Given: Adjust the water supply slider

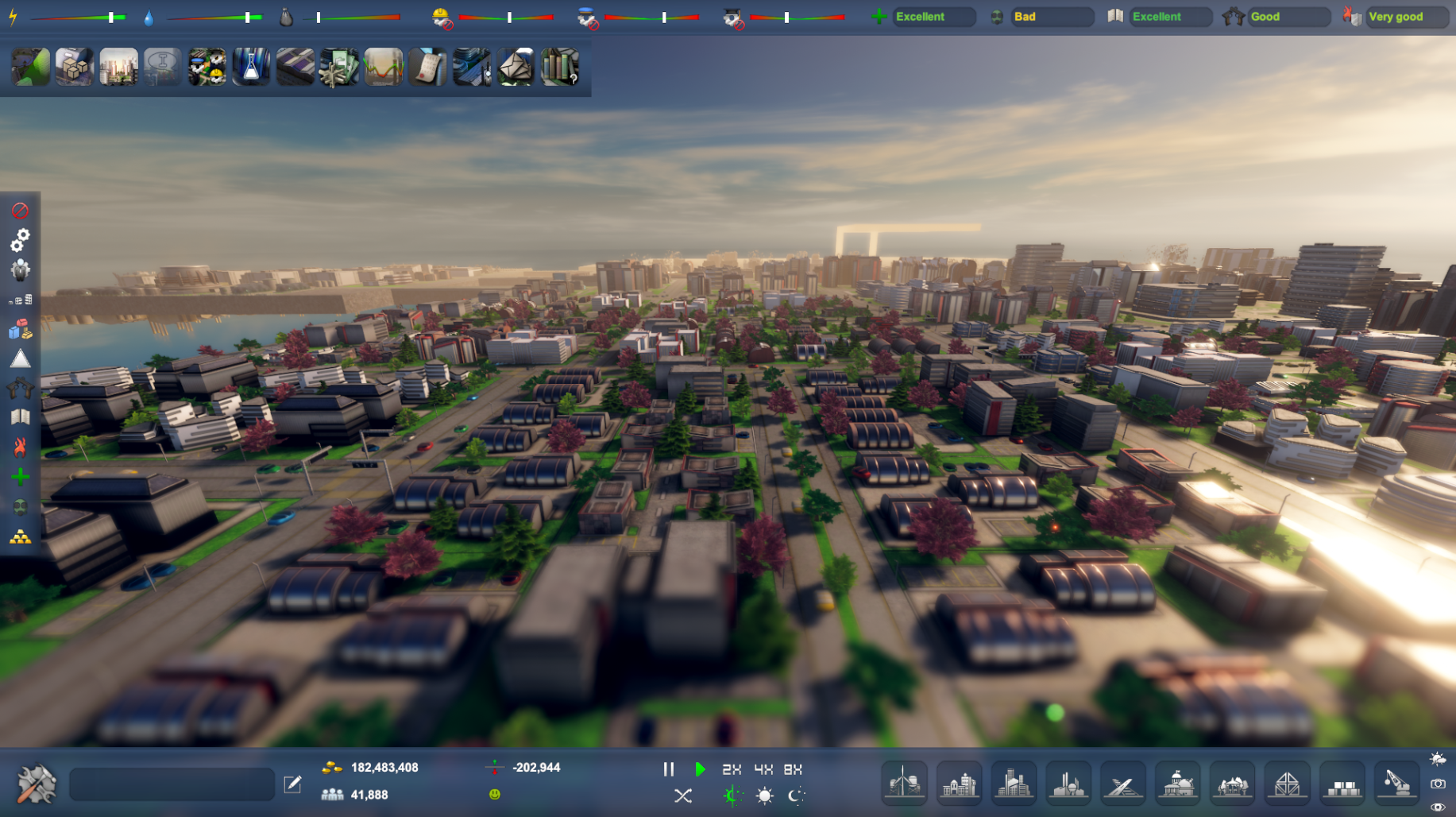Looking at the screenshot, I should (214, 17).
